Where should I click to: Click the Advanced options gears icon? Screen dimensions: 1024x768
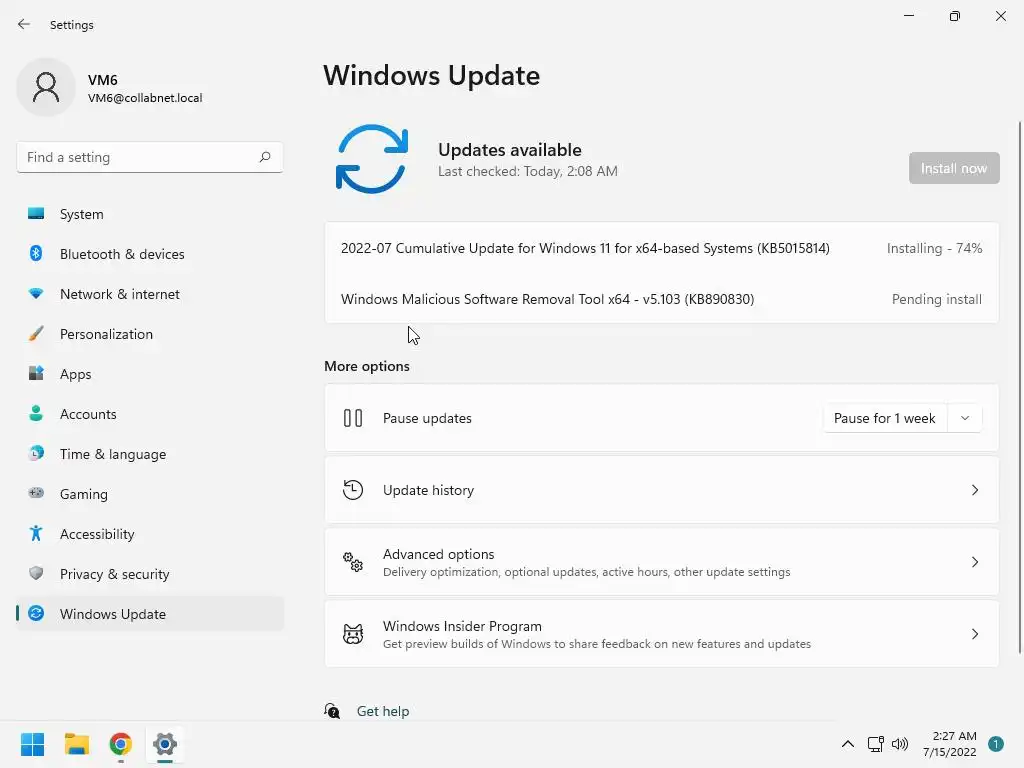click(353, 562)
